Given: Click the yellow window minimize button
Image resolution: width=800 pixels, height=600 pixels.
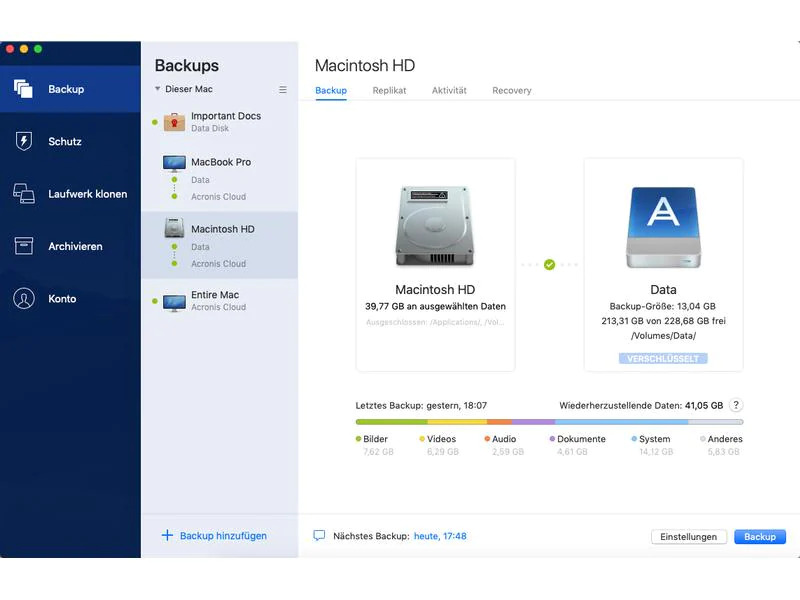Looking at the screenshot, I should [23, 49].
